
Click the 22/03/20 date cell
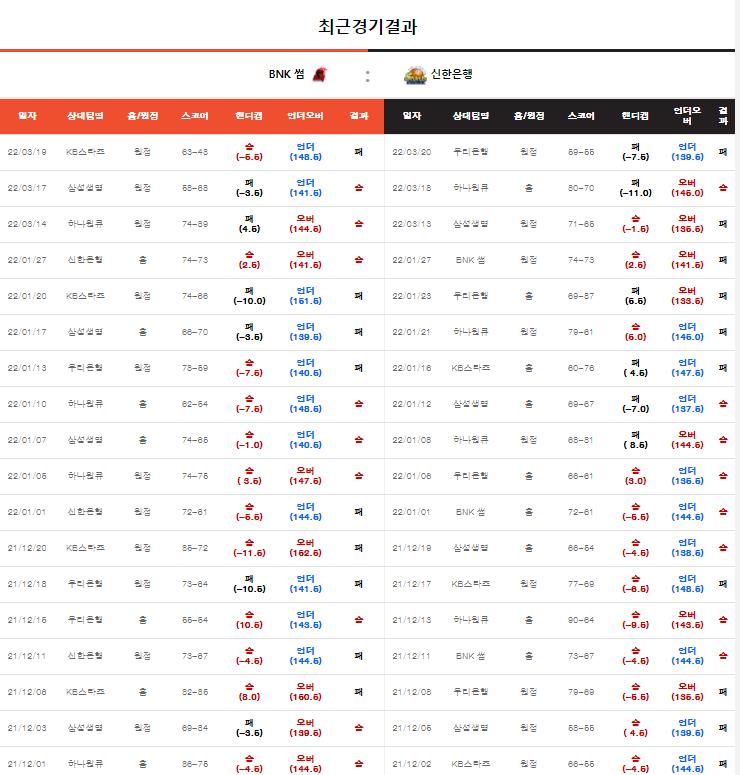(412, 152)
